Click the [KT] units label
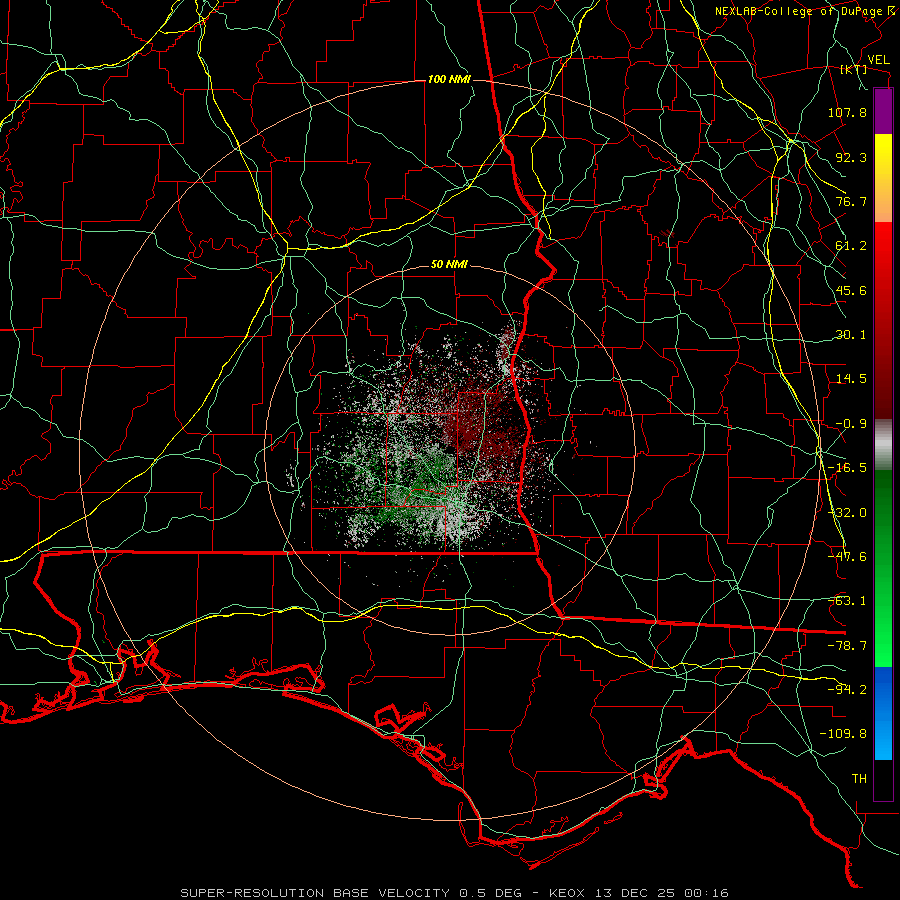Screen dimensions: 900x900 click(x=854, y=69)
